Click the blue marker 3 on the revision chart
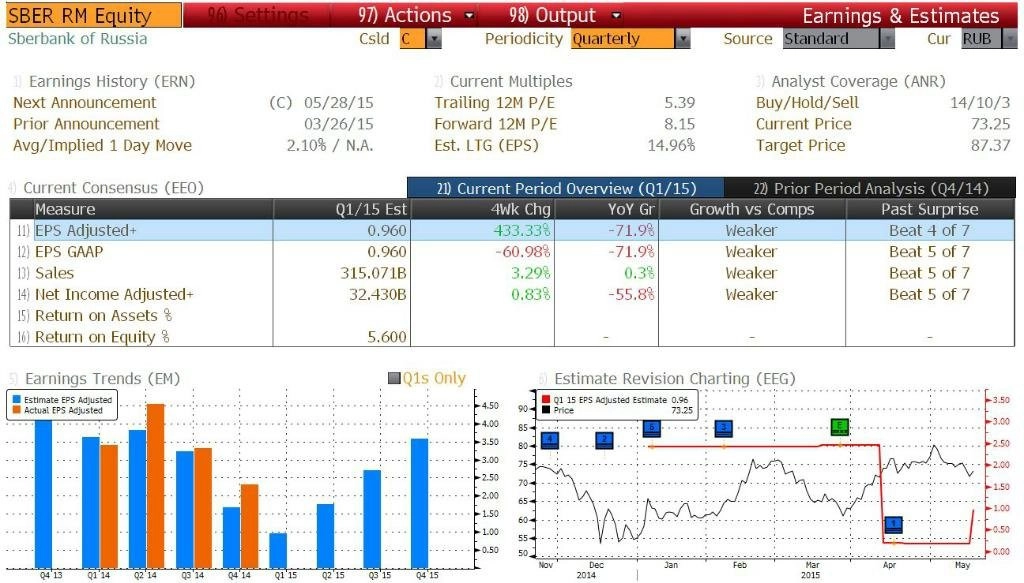The image size is (1024, 583). point(724,428)
